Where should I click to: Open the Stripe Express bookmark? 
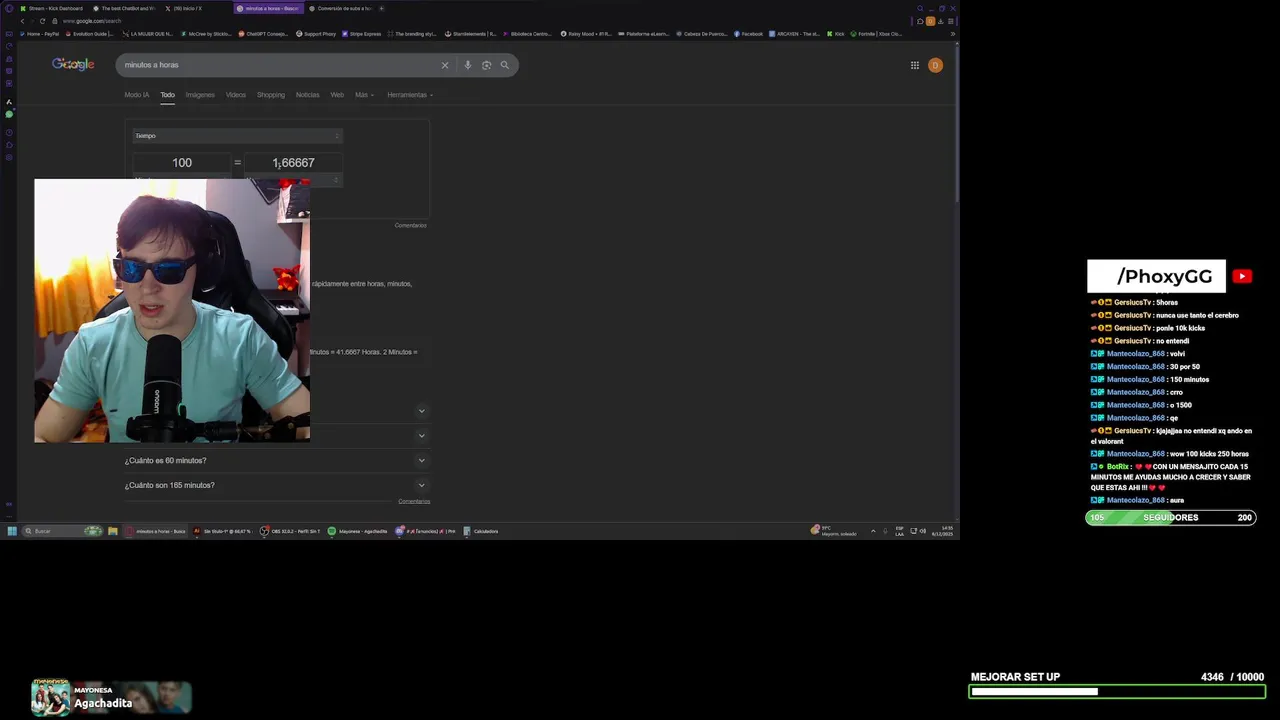coord(362,34)
